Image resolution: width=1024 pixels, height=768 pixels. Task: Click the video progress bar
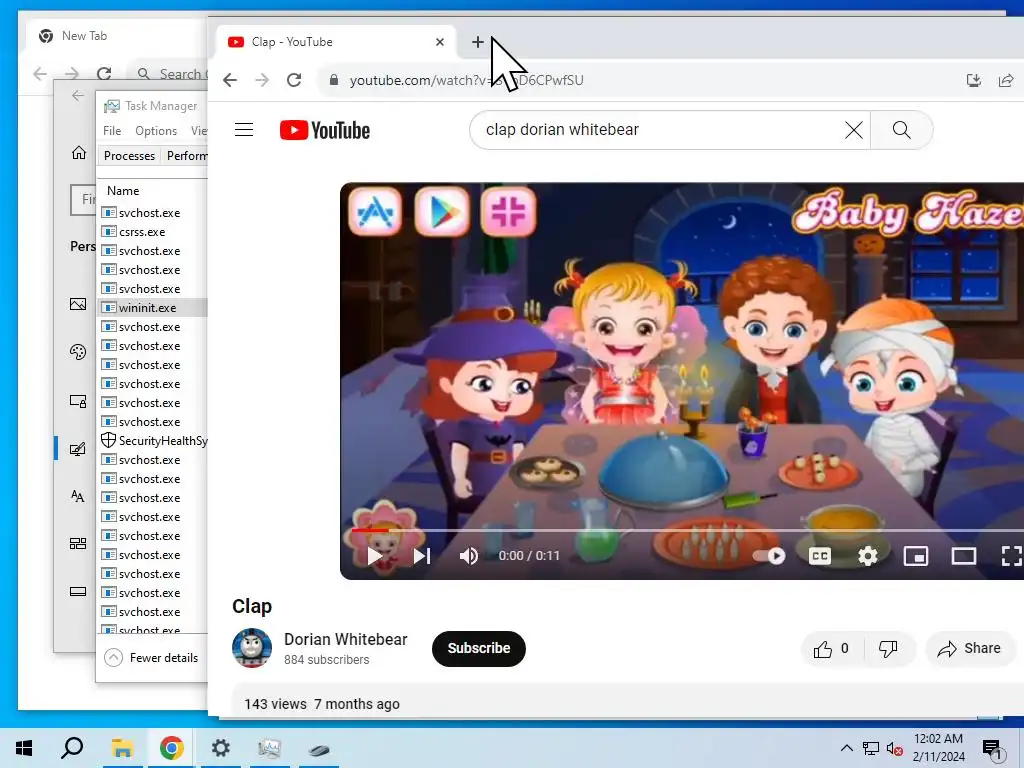pyautogui.click(x=687, y=530)
